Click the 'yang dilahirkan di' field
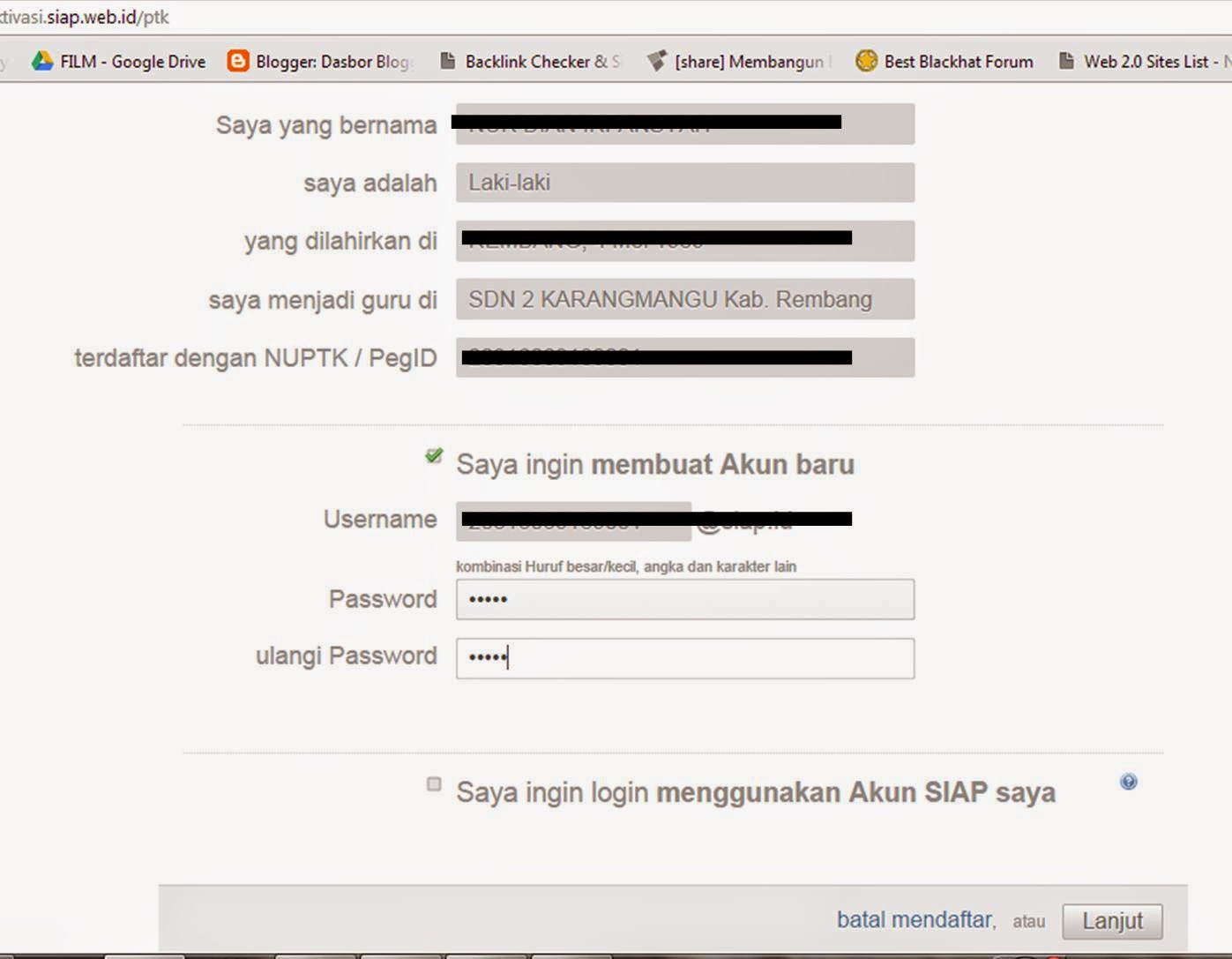 point(685,241)
